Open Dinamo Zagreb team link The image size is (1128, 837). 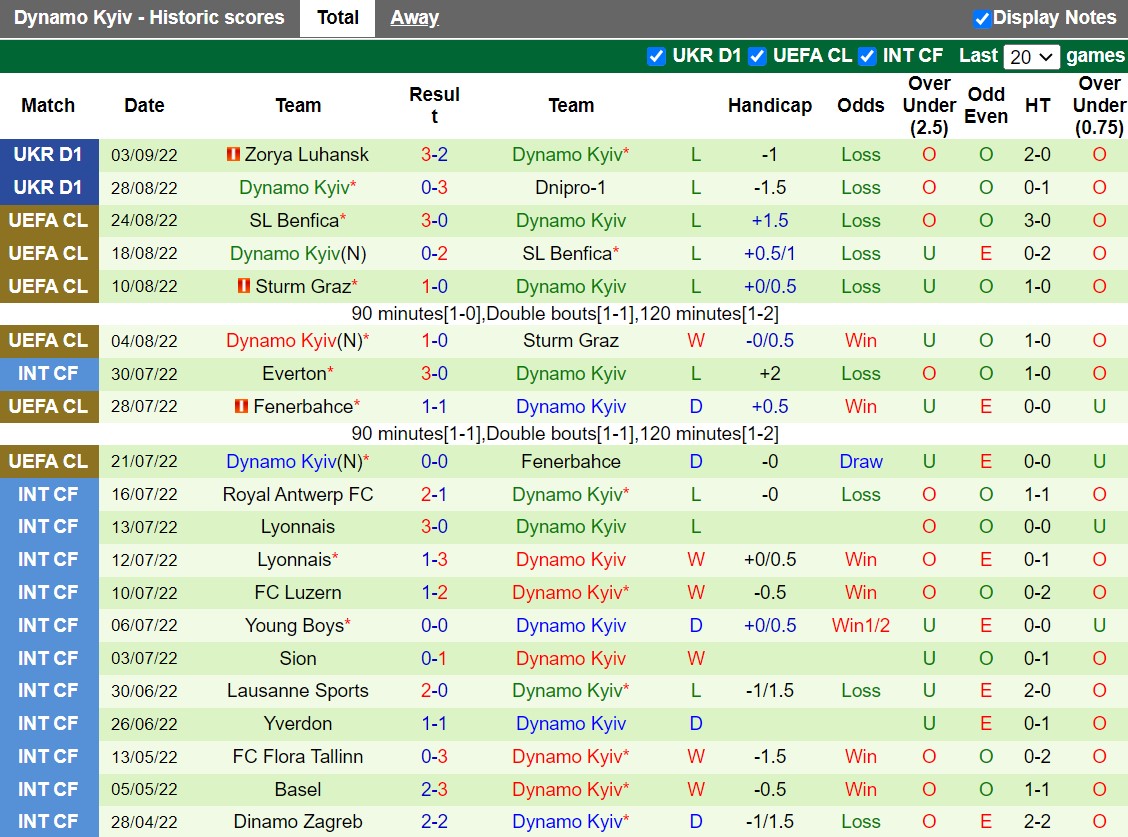click(x=298, y=821)
